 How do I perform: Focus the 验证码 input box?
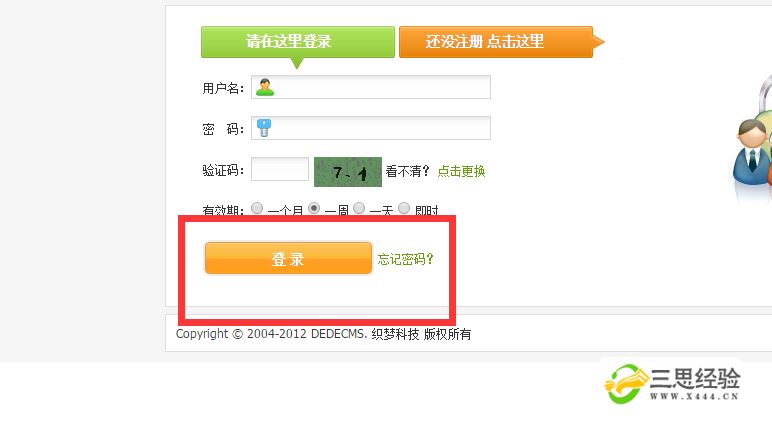click(280, 169)
